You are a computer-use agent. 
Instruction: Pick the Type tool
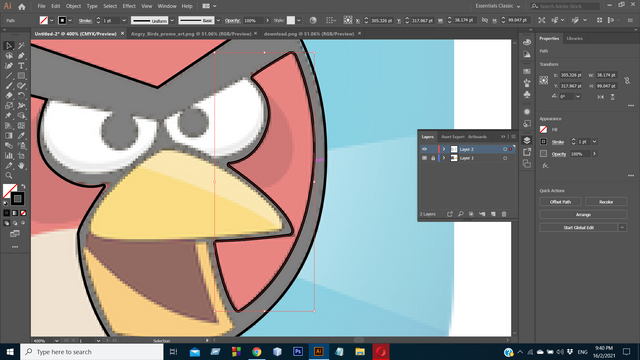21,66
